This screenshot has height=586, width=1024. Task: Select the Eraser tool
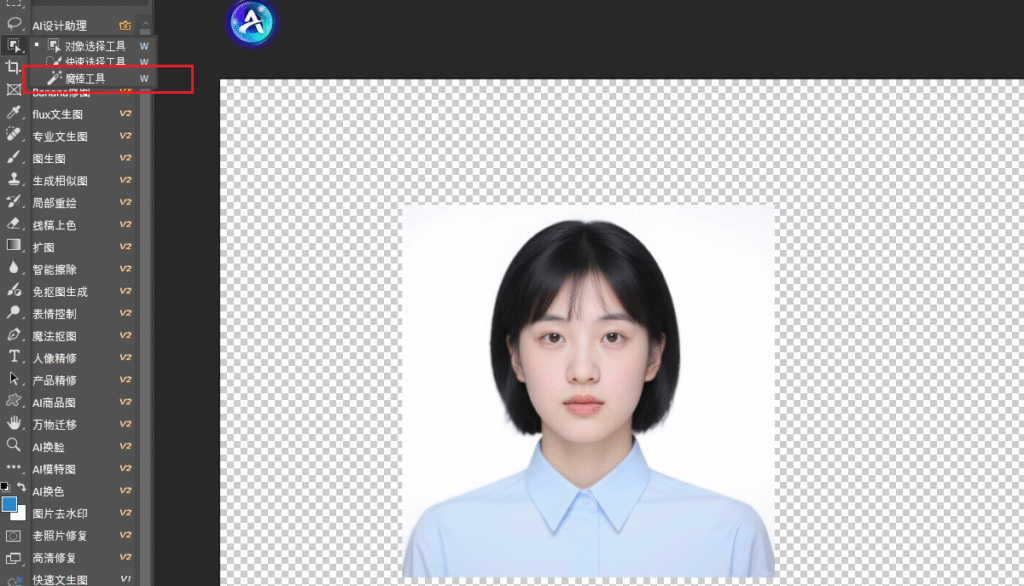point(14,224)
